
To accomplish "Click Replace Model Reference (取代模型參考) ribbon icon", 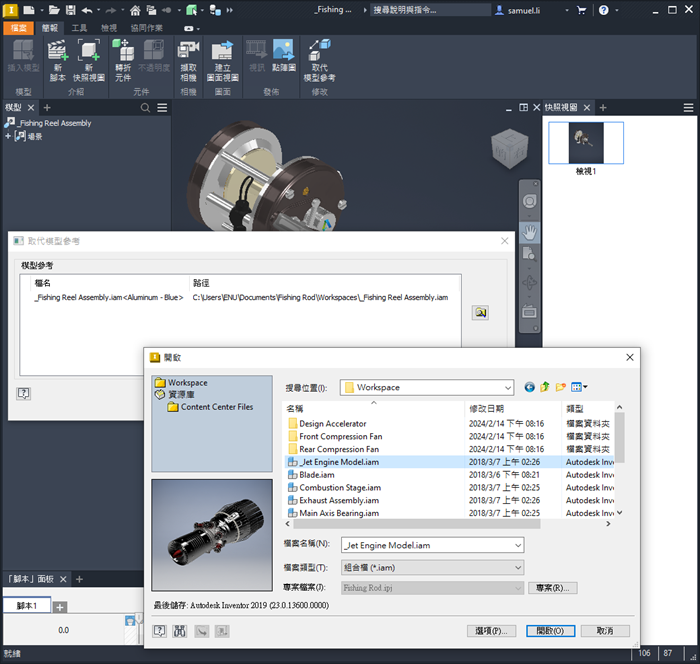I will pyautogui.click(x=319, y=60).
